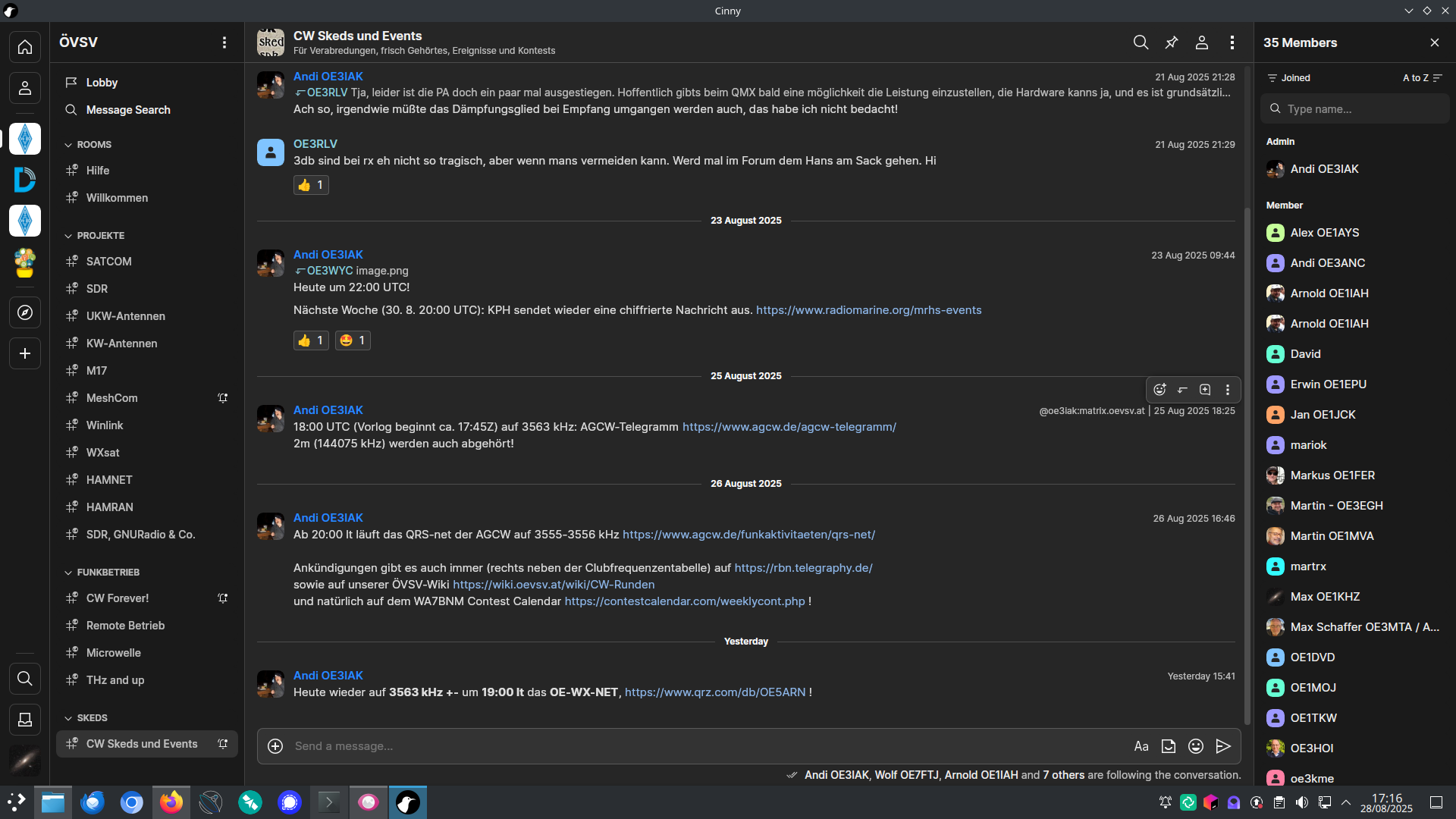Add reaction to hovered message

coord(1159,390)
